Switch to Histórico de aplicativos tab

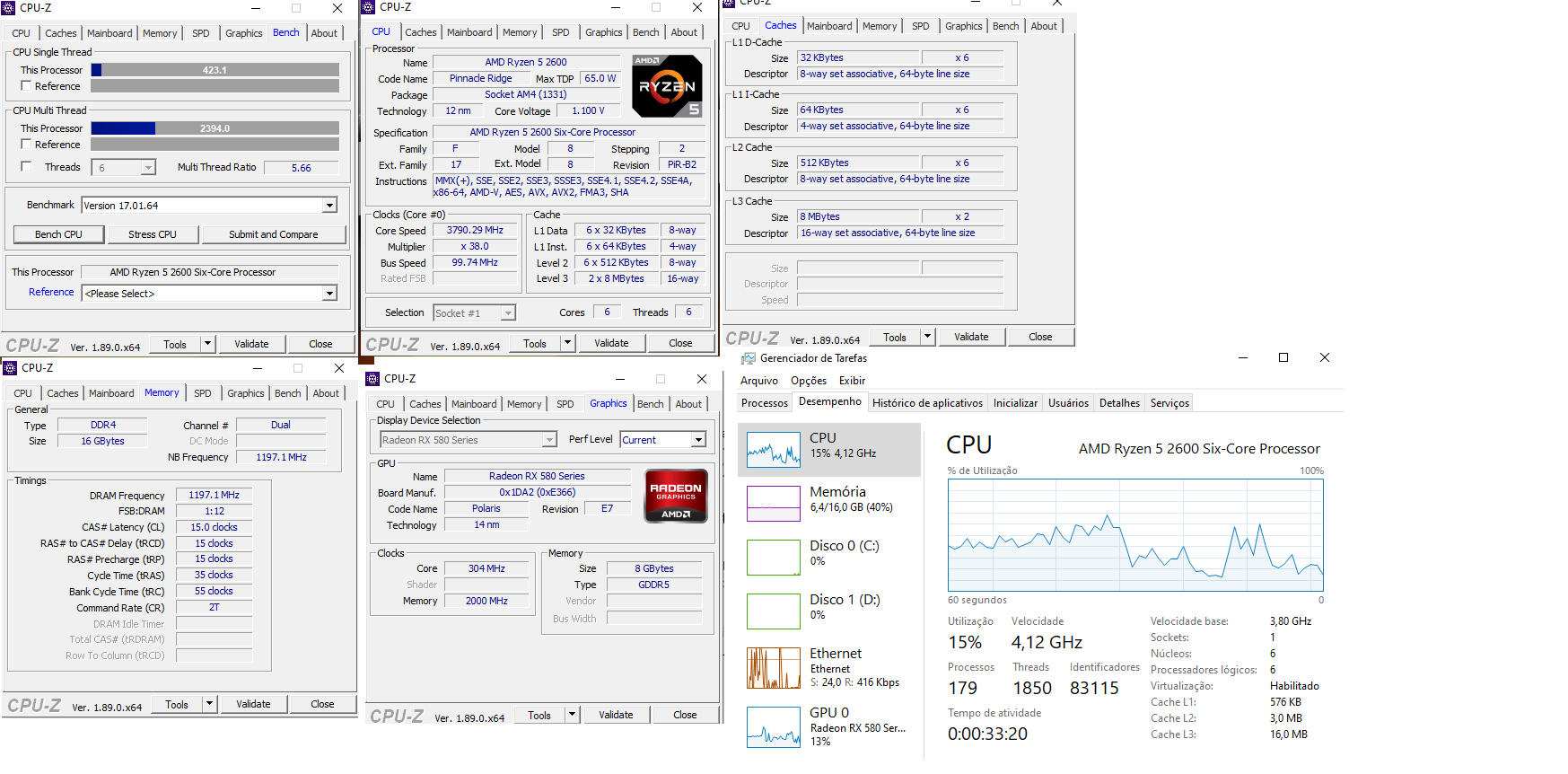[x=927, y=403]
